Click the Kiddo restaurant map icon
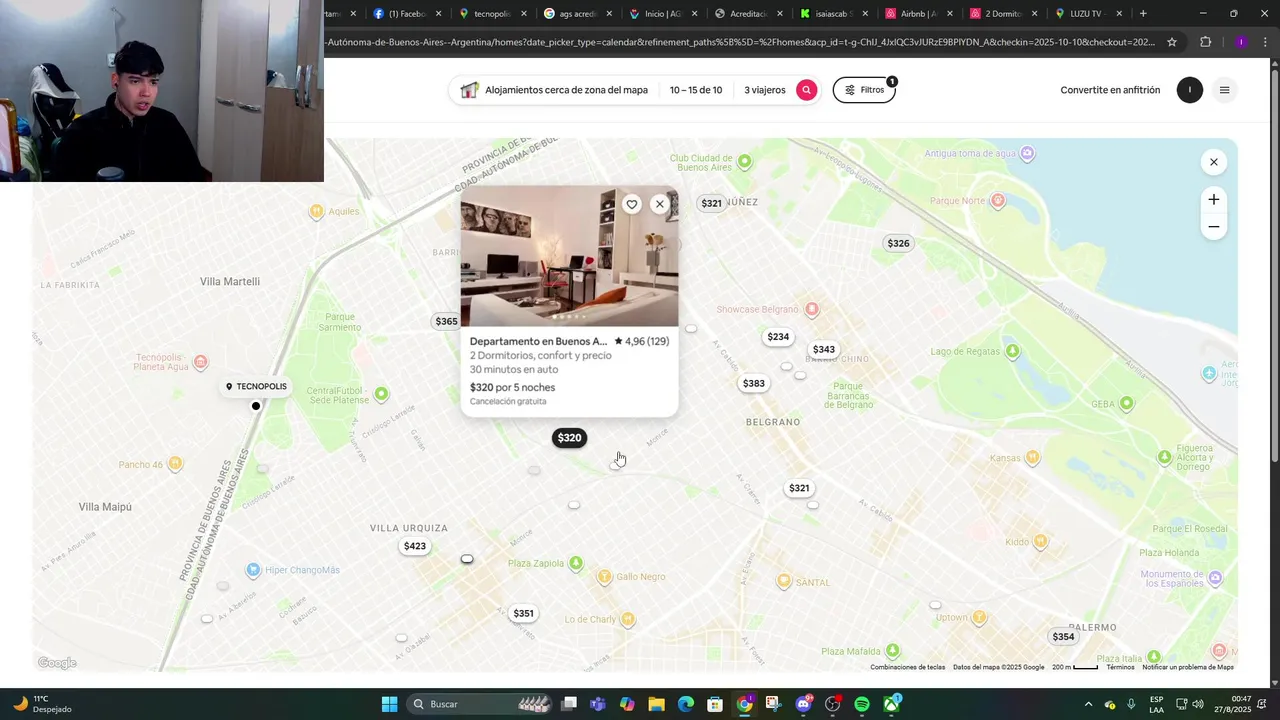The height and width of the screenshot is (720, 1280). point(1040,542)
